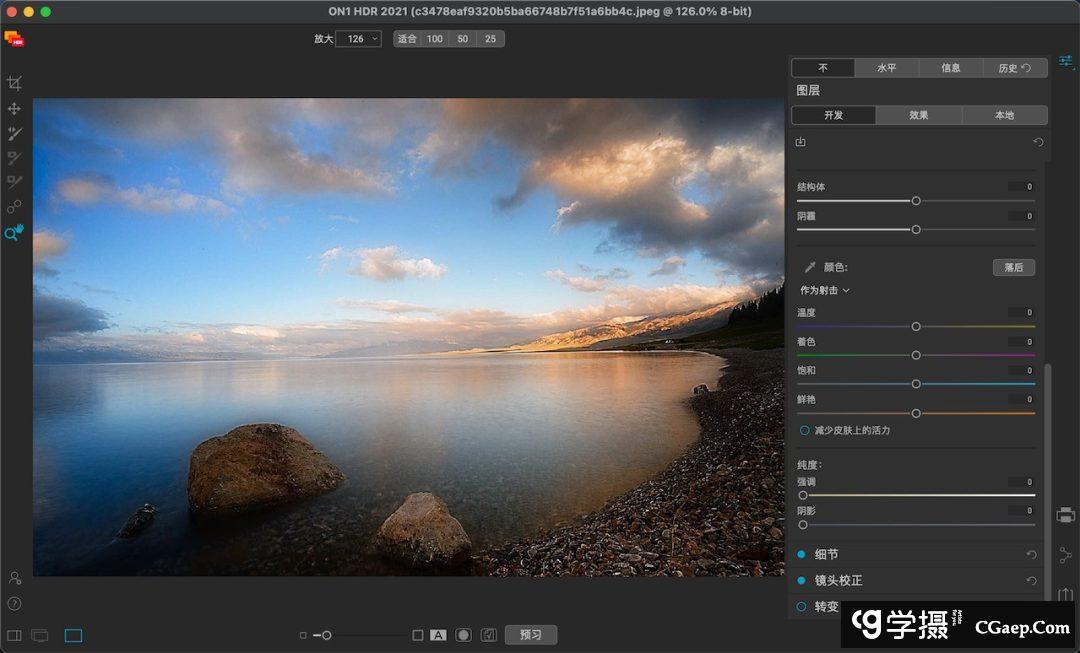Screen dimensions: 1080x653
Task: Click the 温度 temperature slider handle
Action: pos(915,326)
